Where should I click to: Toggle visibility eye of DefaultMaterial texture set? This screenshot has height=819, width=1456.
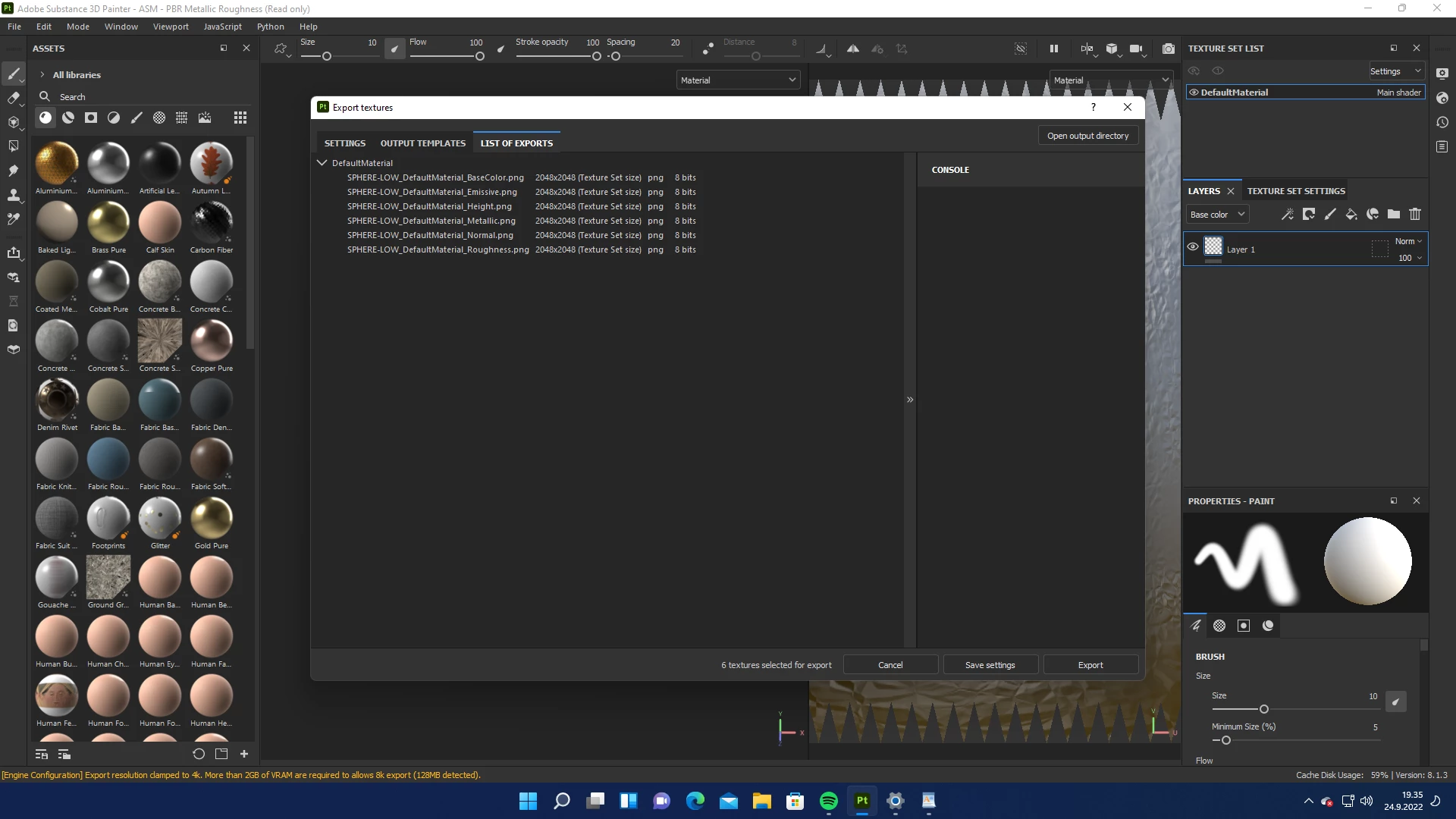coord(1194,93)
